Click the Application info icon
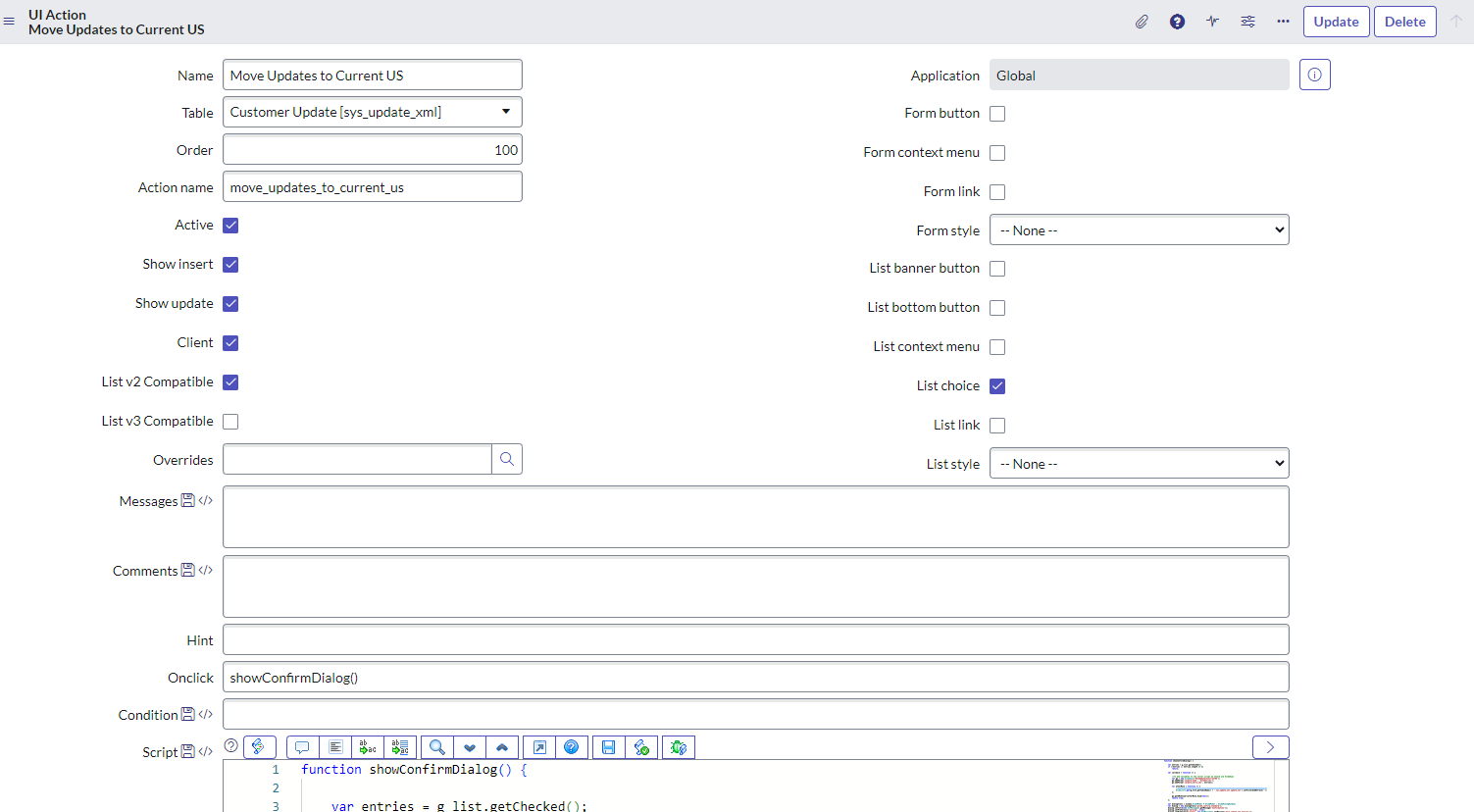 (x=1314, y=75)
